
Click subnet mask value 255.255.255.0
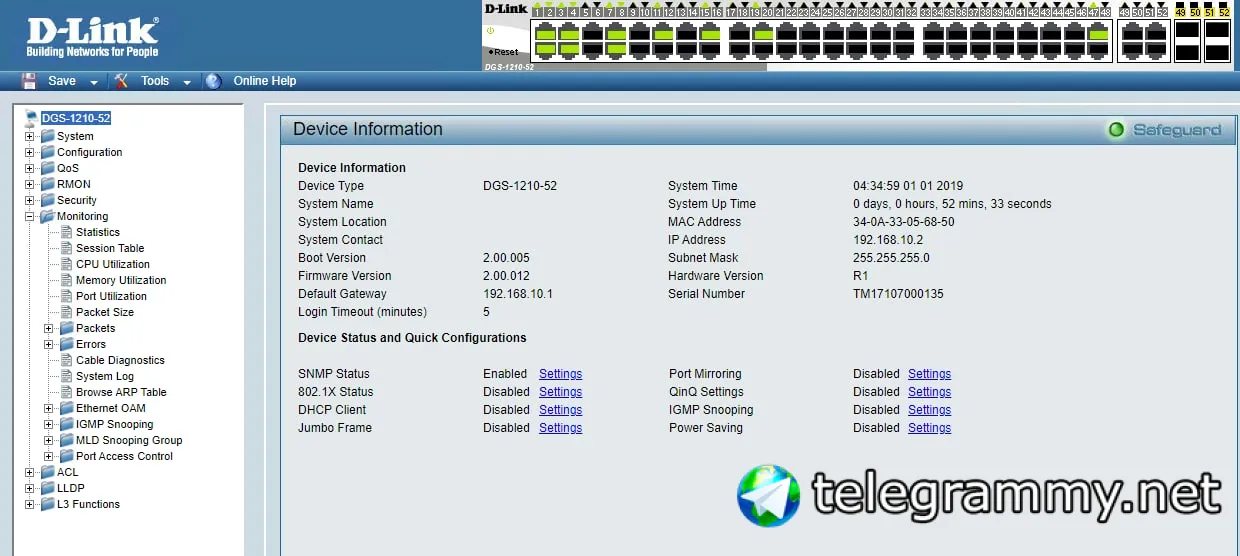pos(891,258)
